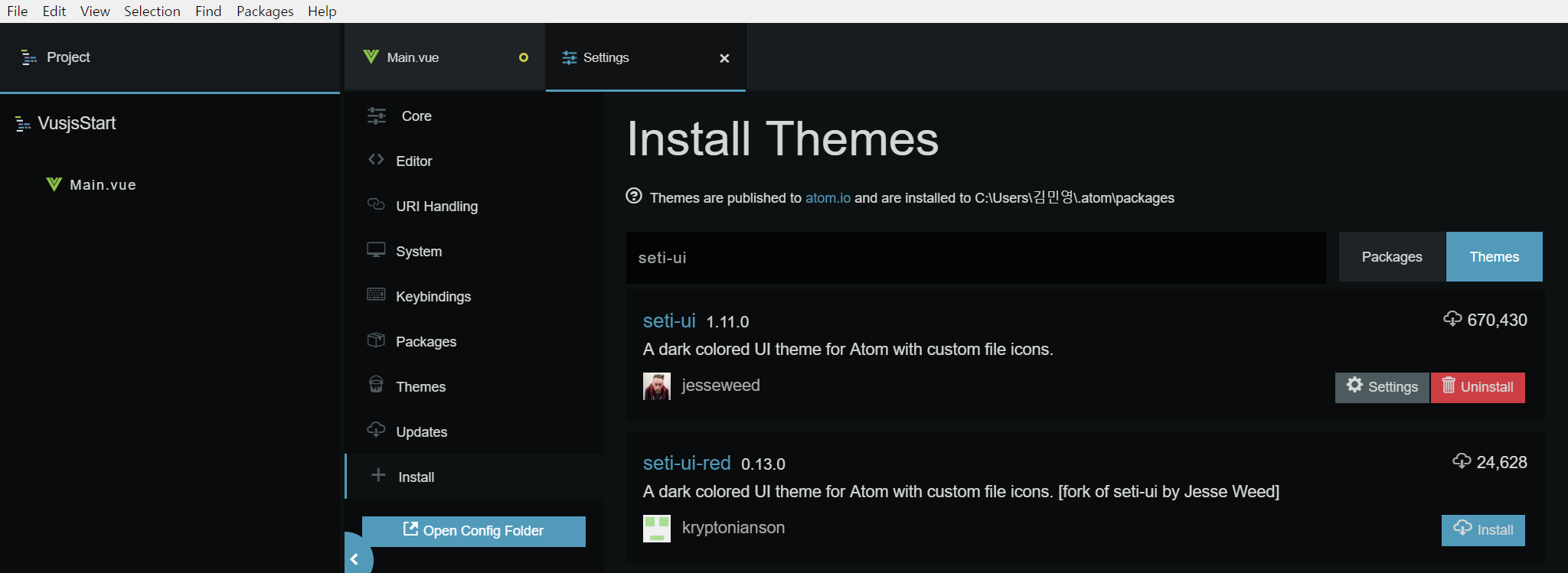Click kryptonianson's avatar image
Viewport: 1568px width, 573px height.
(x=657, y=529)
